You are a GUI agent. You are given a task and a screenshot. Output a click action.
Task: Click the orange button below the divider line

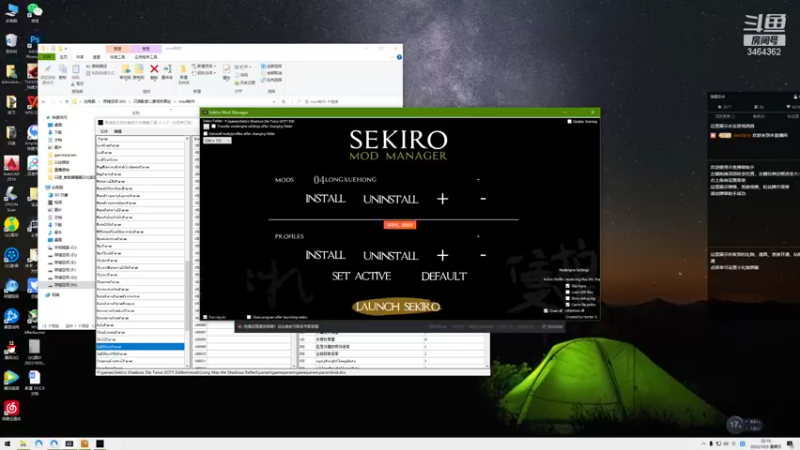(x=399, y=224)
